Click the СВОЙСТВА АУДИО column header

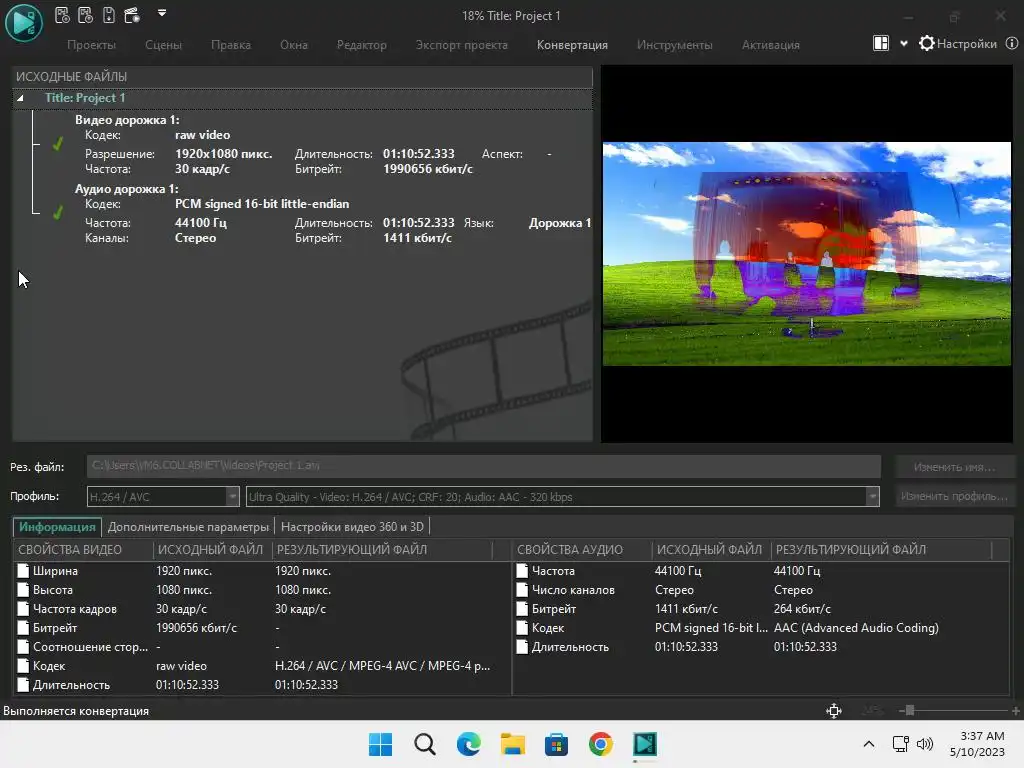(x=583, y=550)
